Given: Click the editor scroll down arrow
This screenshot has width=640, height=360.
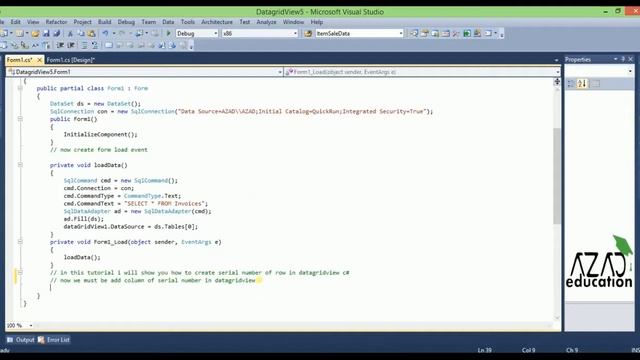Looking at the screenshot, I should click(557, 318).
